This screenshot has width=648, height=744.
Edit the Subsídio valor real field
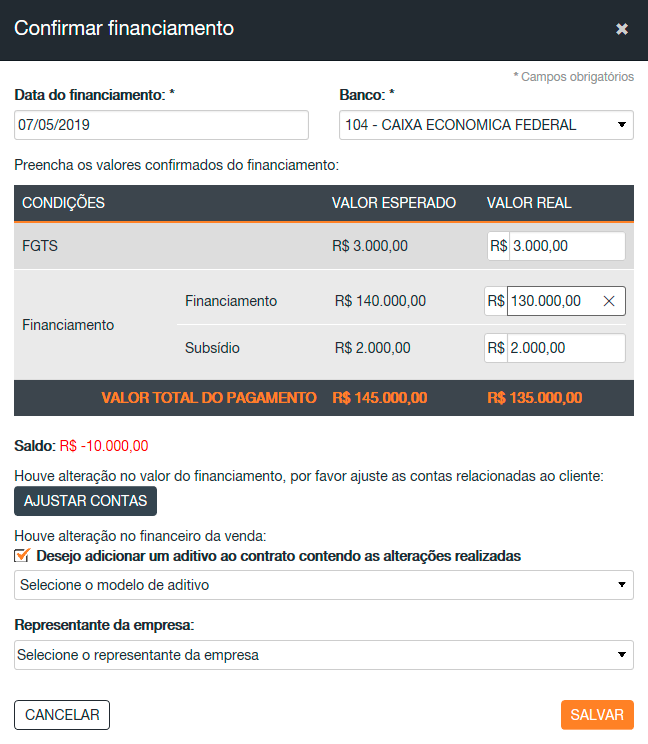tap(566, 348)
